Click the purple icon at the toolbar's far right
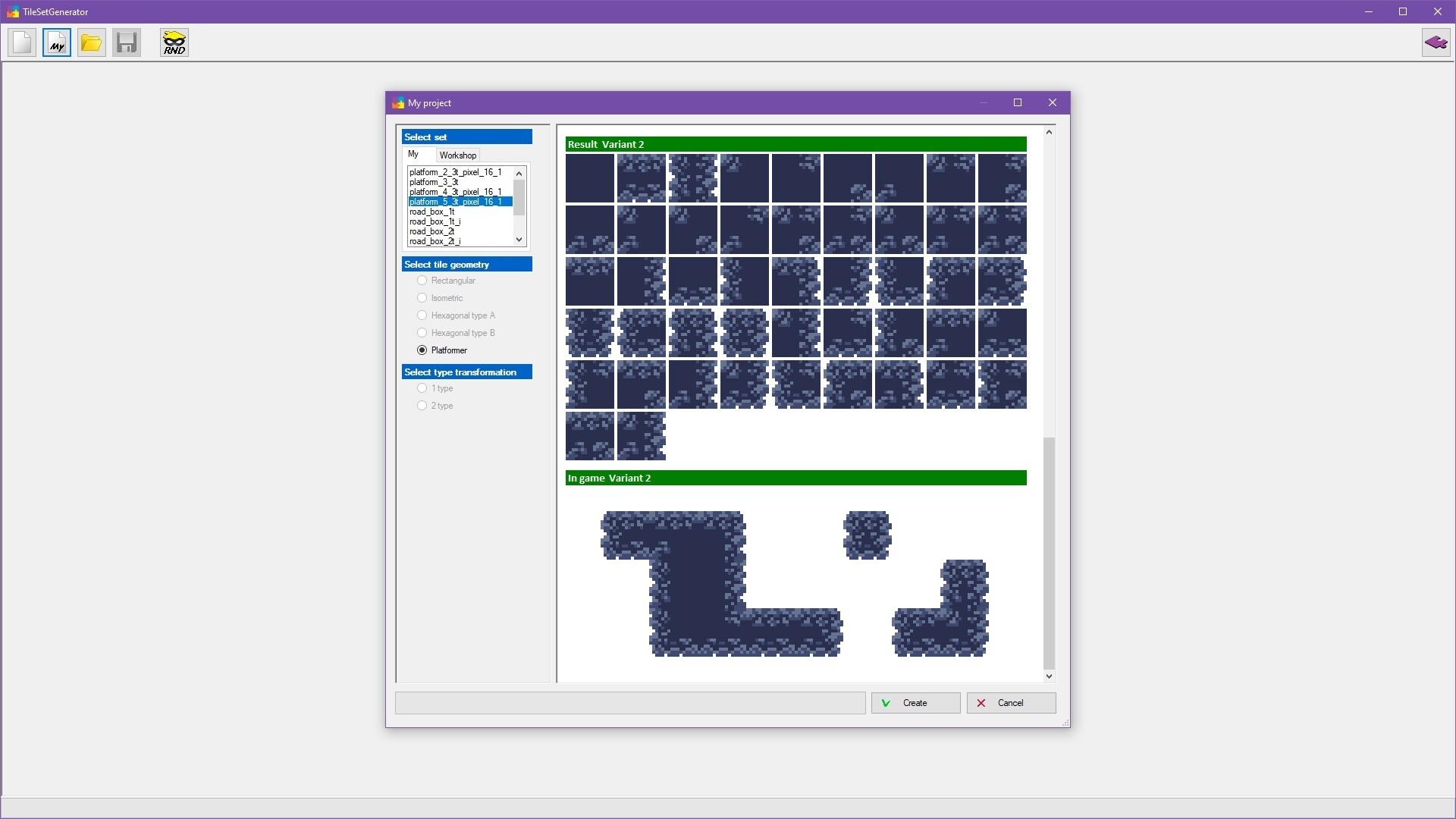Screen dimensions: 1456x819 [x=1436, y=42]
